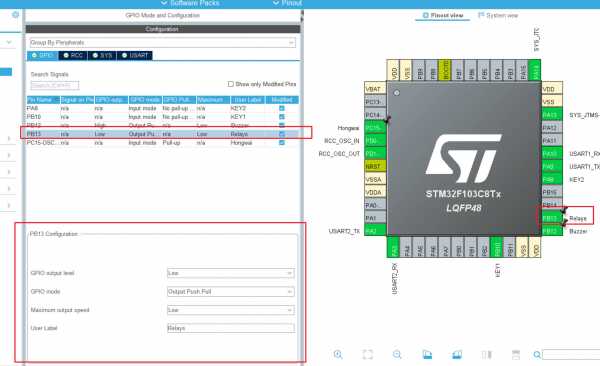Click the fit-to-screen icon under pinout
Viewport: 600px width, 366px height.
tap(367, 355)
